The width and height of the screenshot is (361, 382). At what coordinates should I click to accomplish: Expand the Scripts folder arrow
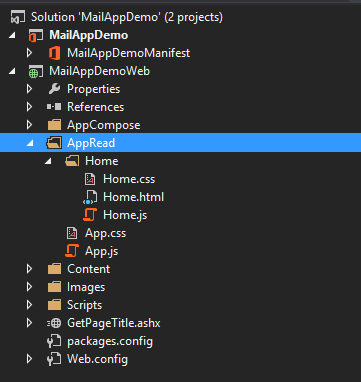29,305
